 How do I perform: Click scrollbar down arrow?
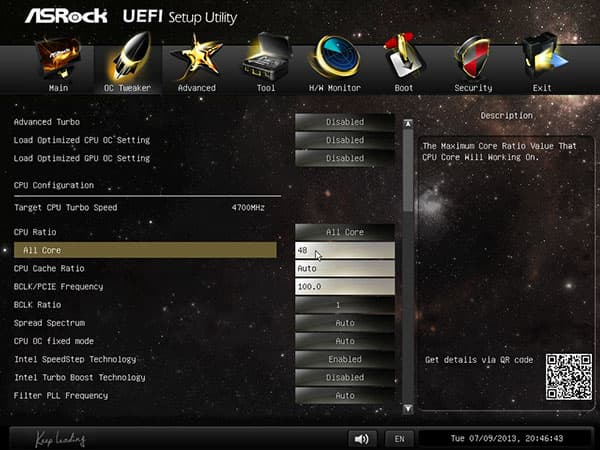click(408, 409)
